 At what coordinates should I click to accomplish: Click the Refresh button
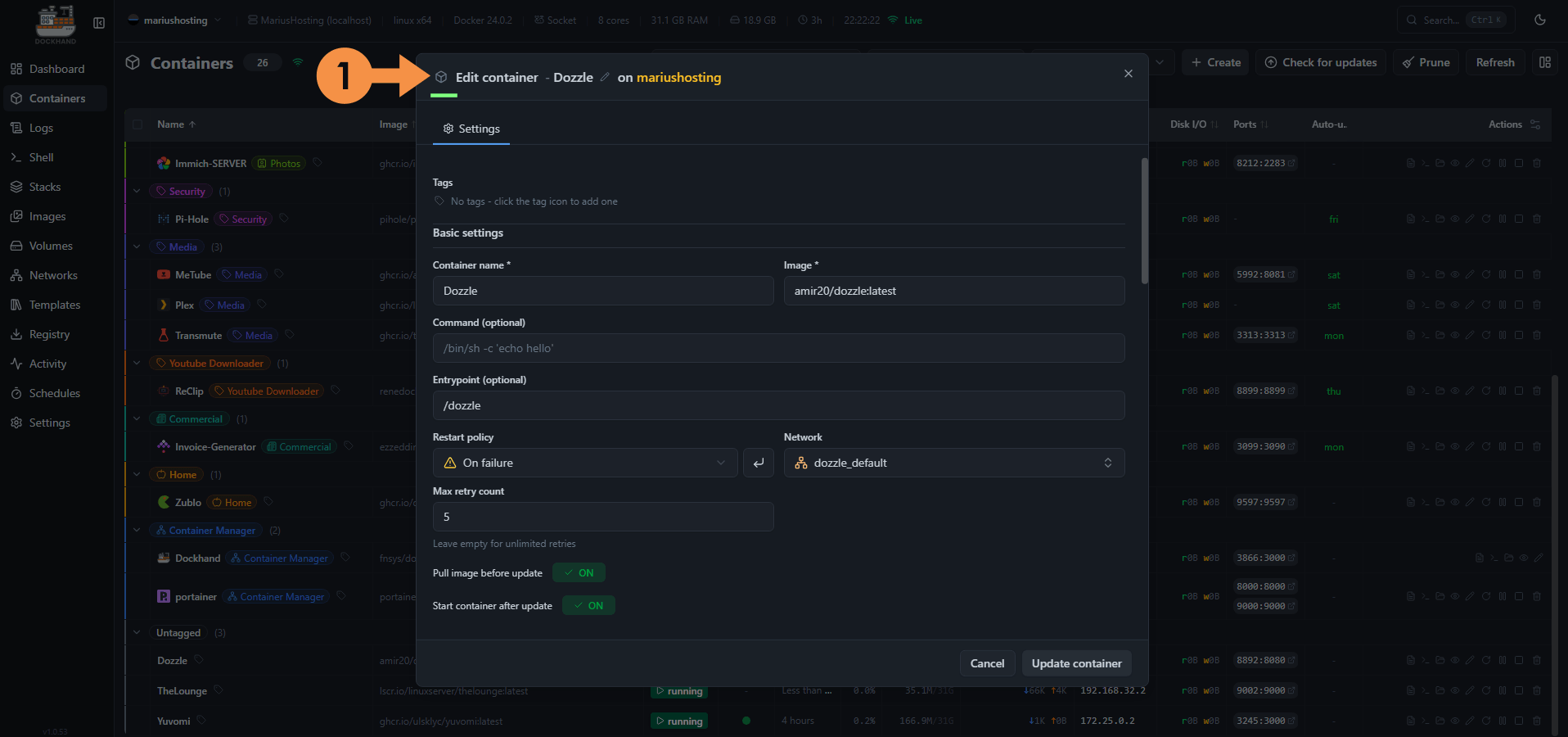coord(1495,62)
